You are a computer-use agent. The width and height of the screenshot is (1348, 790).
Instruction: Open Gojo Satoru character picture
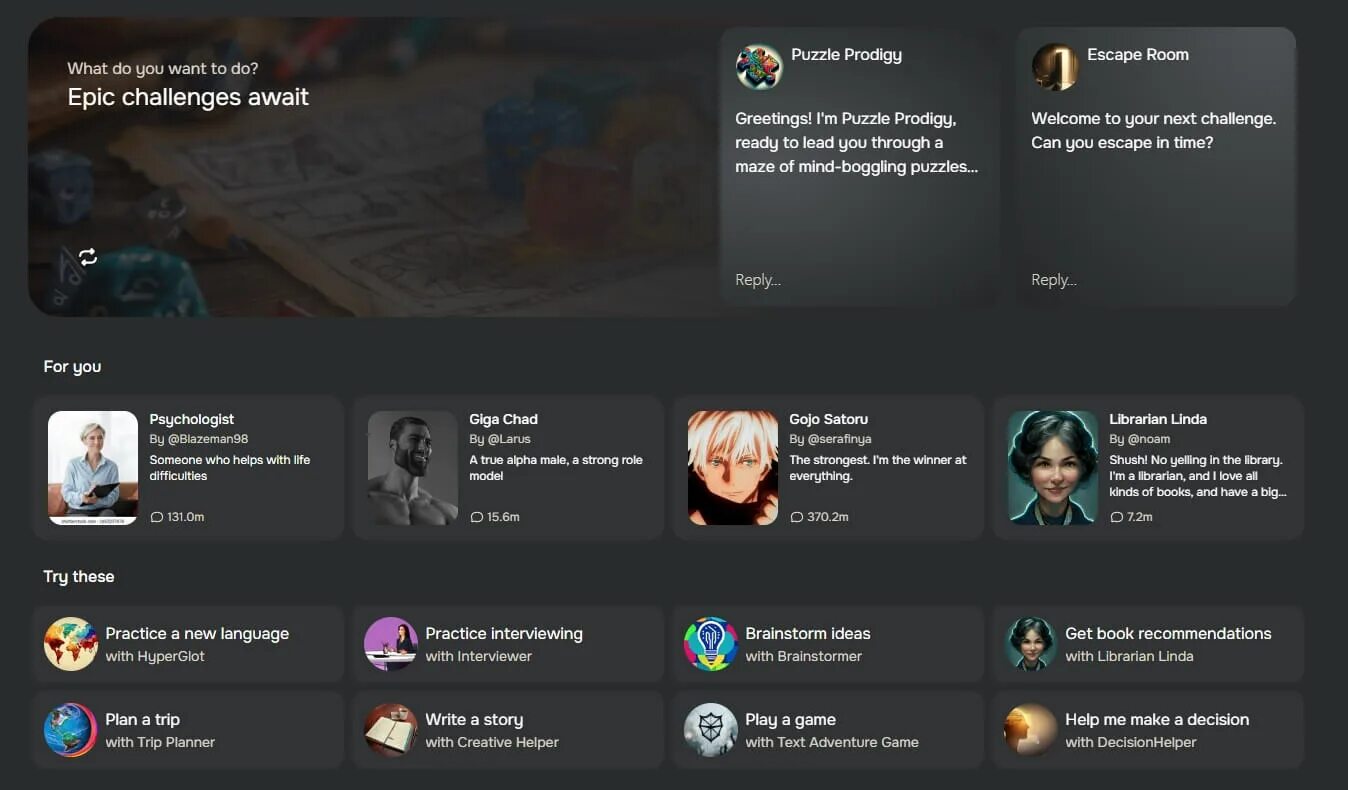pyautogui.click(x=733, y=468)
